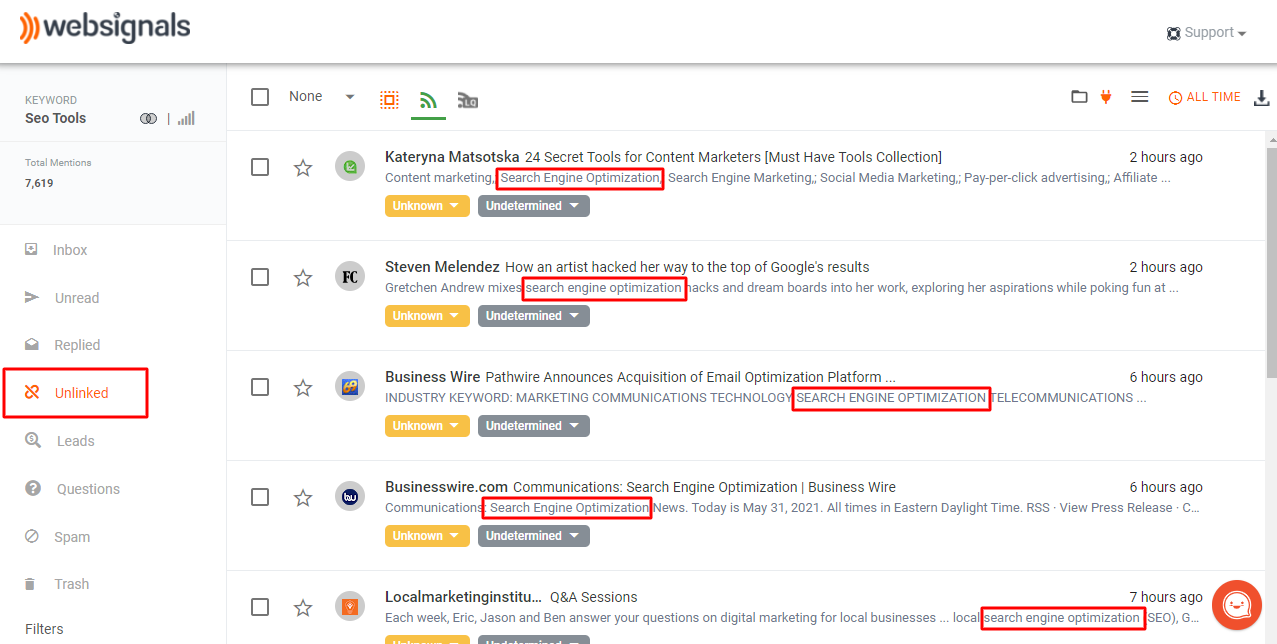Open 'Pathwire Announces Acquisition' article

(x=690, y=377)
